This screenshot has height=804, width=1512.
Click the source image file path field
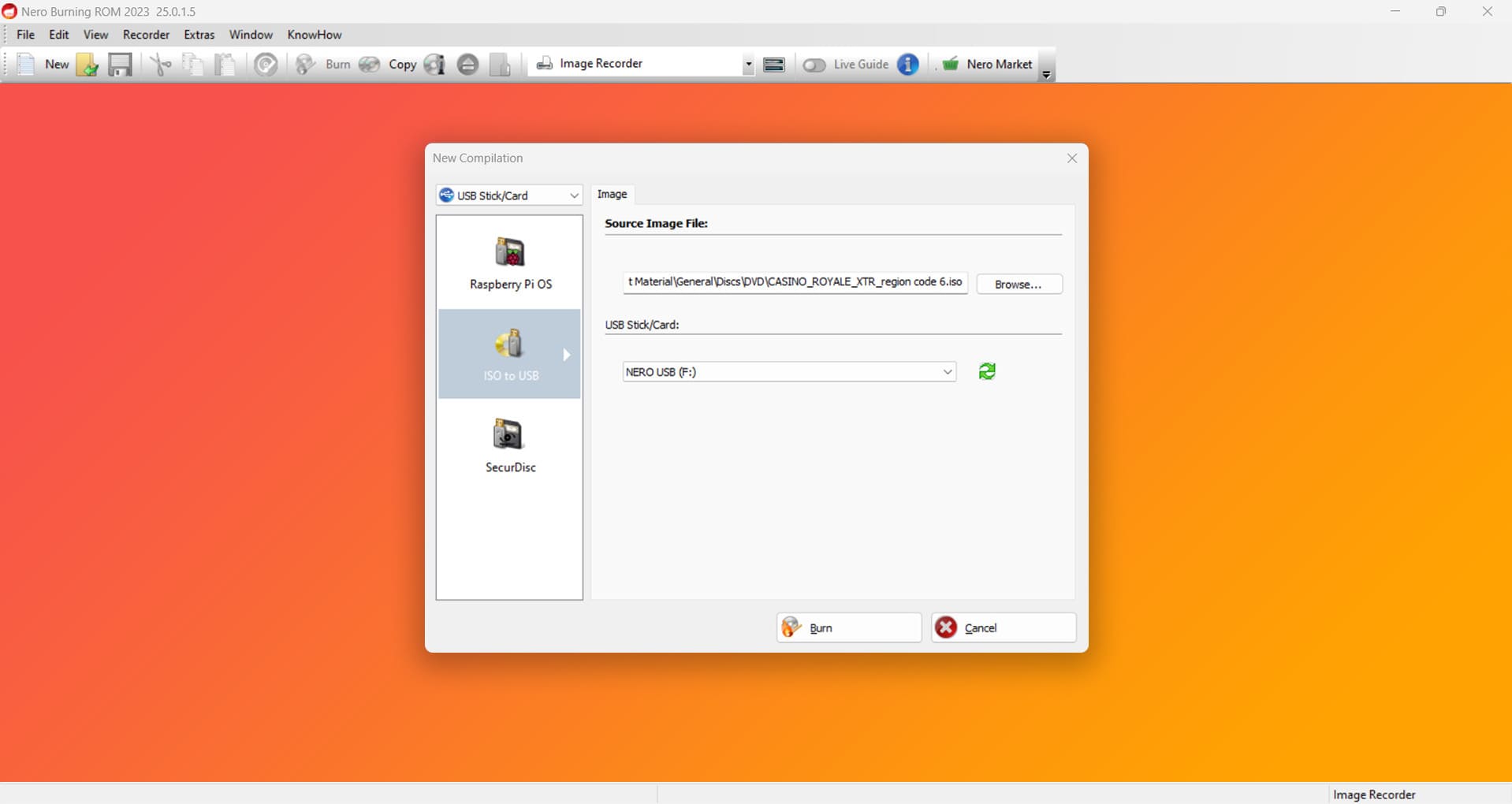(795, 282)
